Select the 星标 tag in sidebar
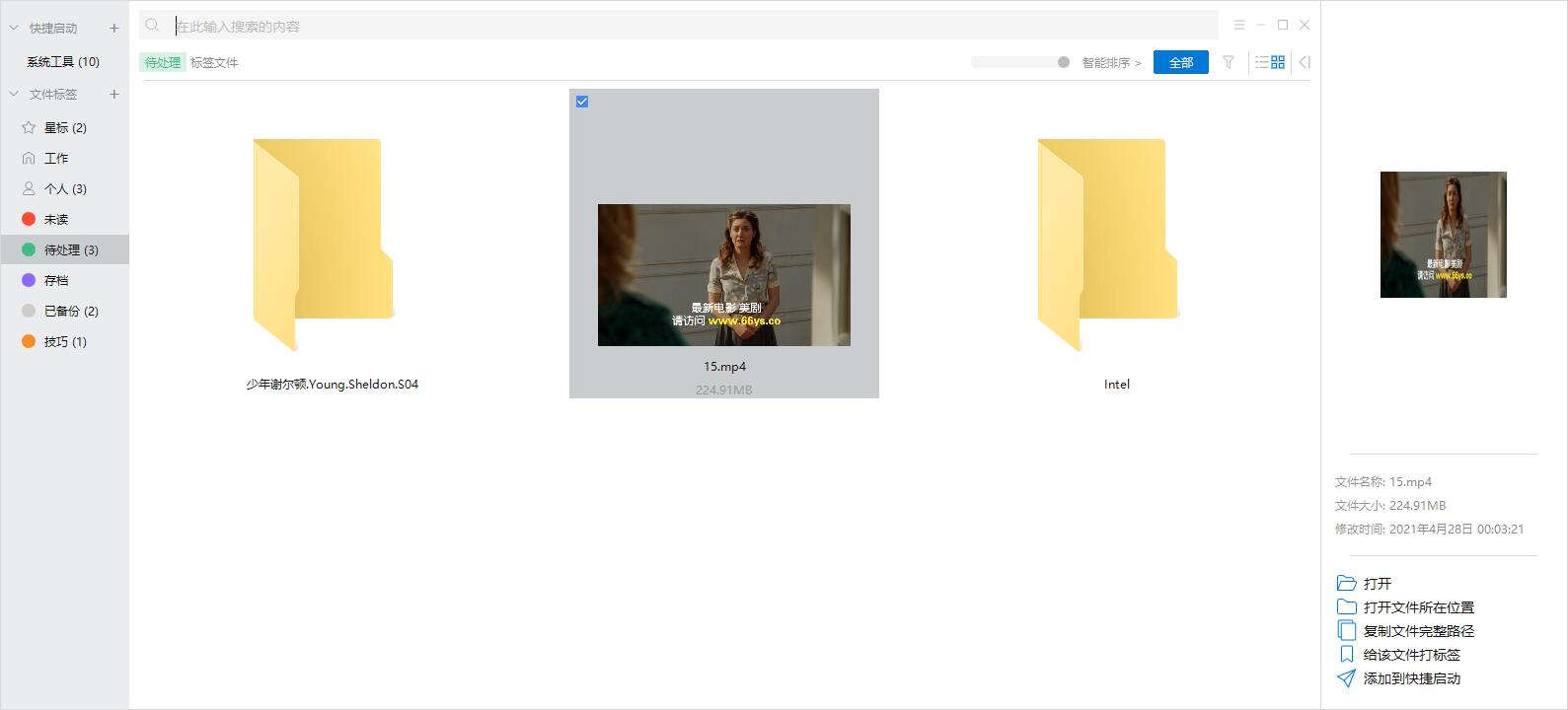 65,127
